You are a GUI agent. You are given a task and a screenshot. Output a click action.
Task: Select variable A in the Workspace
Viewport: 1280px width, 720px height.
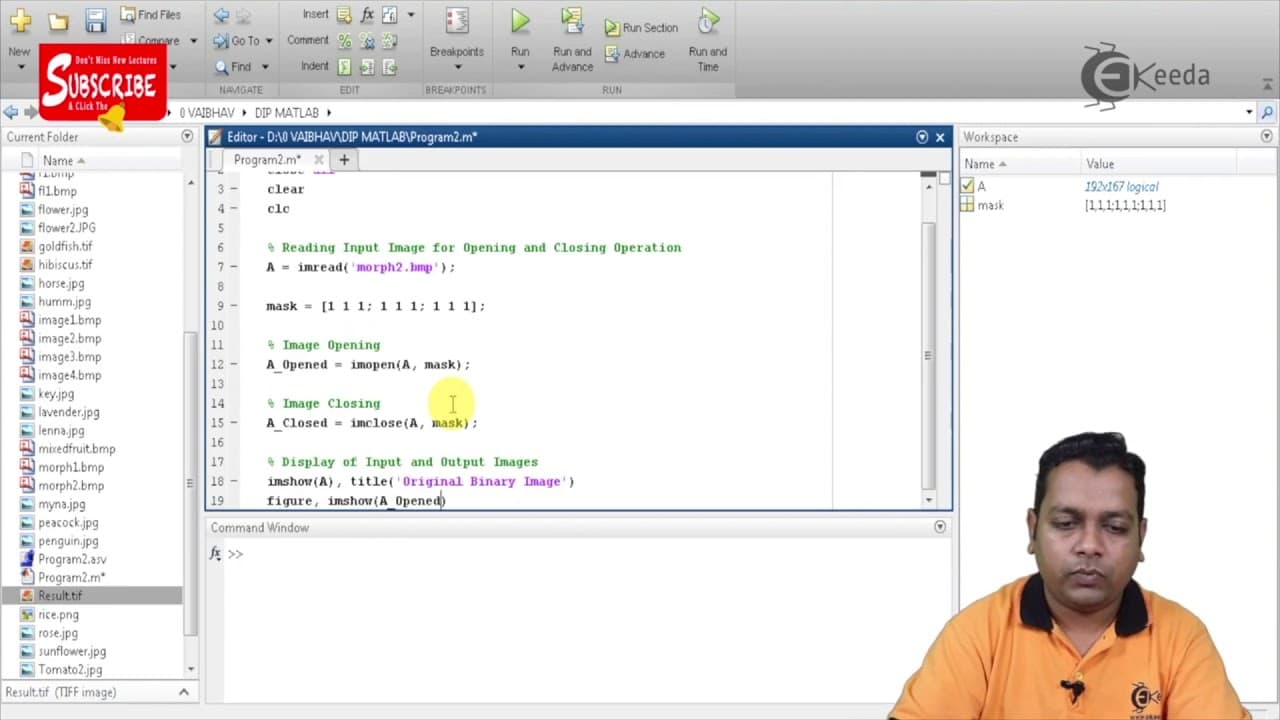(981, 186)
